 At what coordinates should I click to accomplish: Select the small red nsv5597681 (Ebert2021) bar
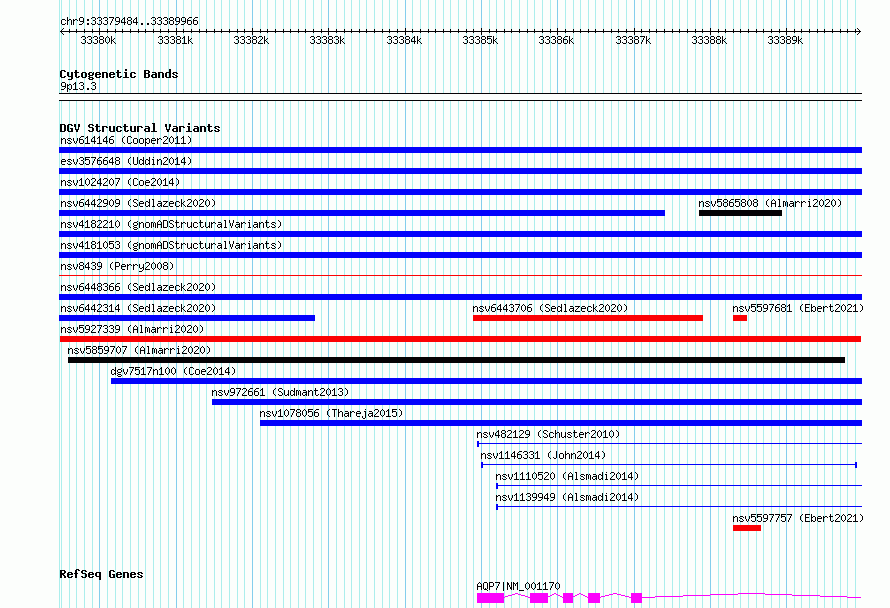pyautogui.click(x=740, y=318)
